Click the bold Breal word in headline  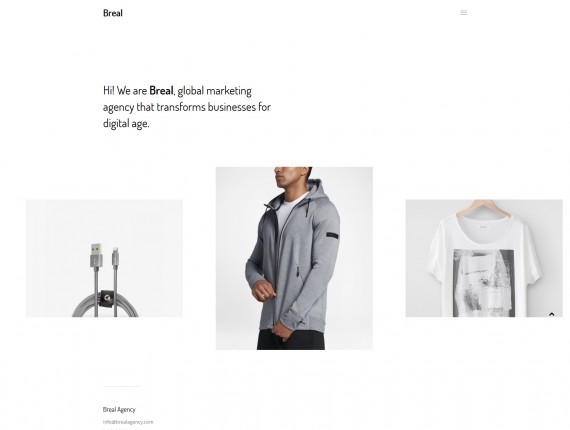coord(161,91)
